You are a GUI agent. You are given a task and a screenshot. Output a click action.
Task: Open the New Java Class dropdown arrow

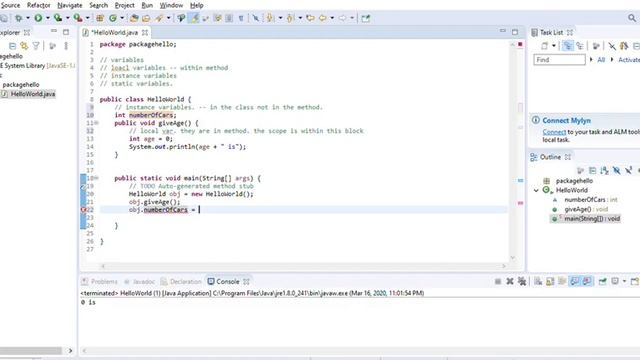click(x=122, y=18)
